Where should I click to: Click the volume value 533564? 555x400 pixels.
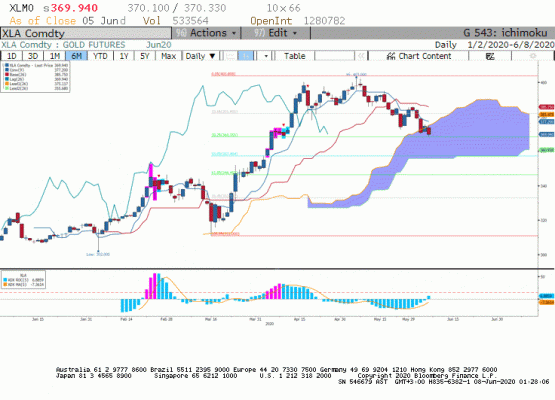[190, 21]
